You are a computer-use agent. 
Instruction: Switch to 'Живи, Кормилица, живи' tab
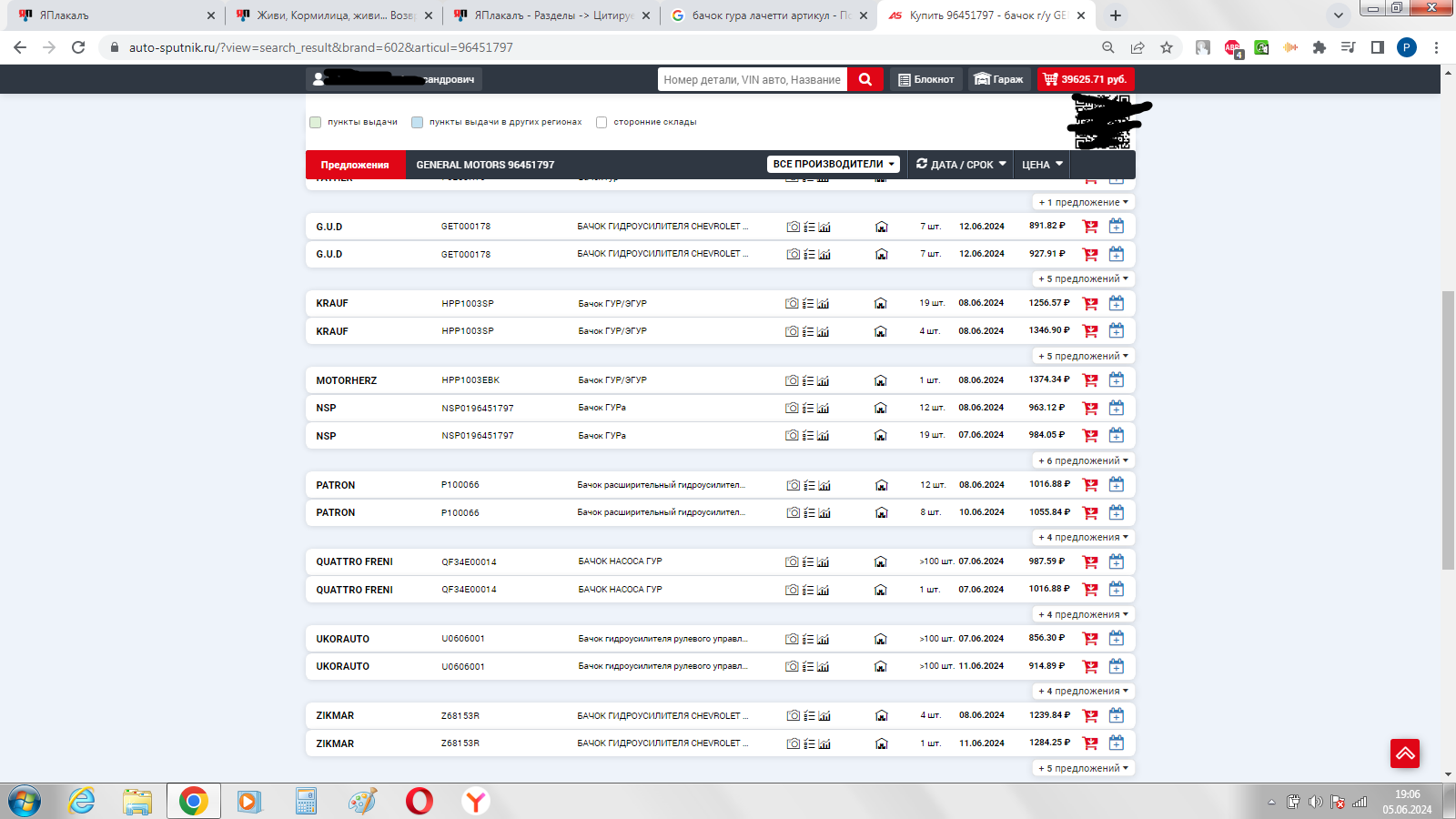coord(333,15)
